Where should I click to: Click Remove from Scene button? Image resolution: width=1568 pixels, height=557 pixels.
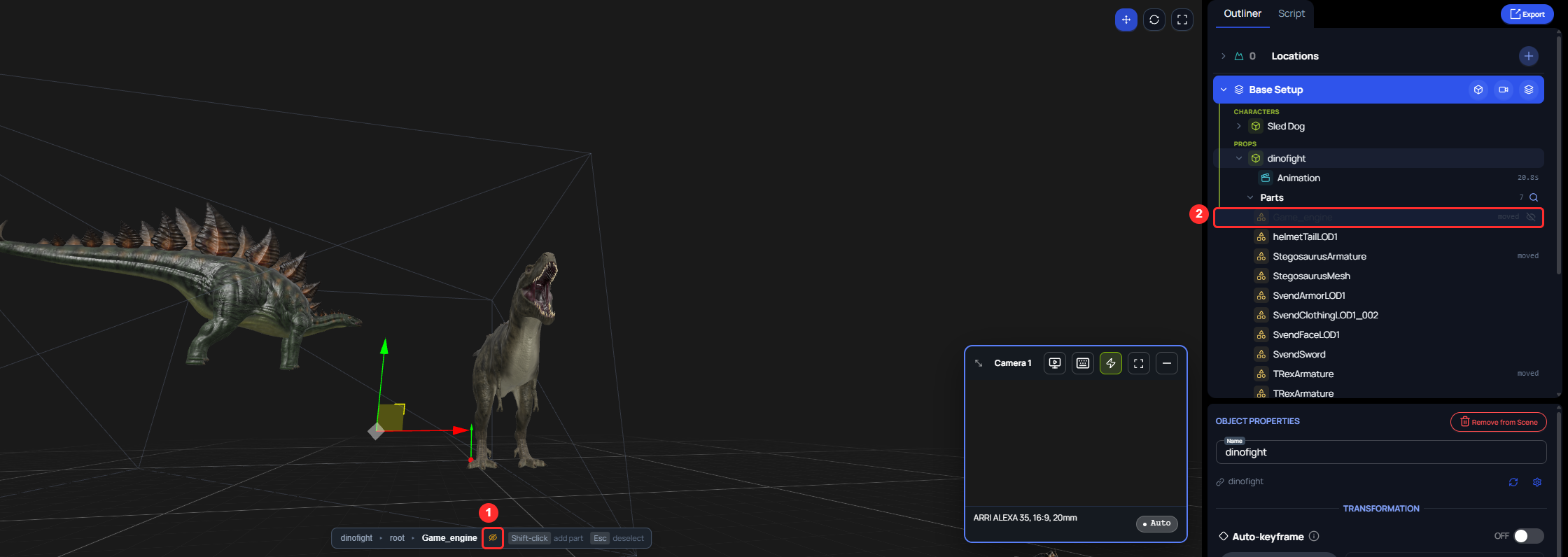click(x=1499, y=422)
